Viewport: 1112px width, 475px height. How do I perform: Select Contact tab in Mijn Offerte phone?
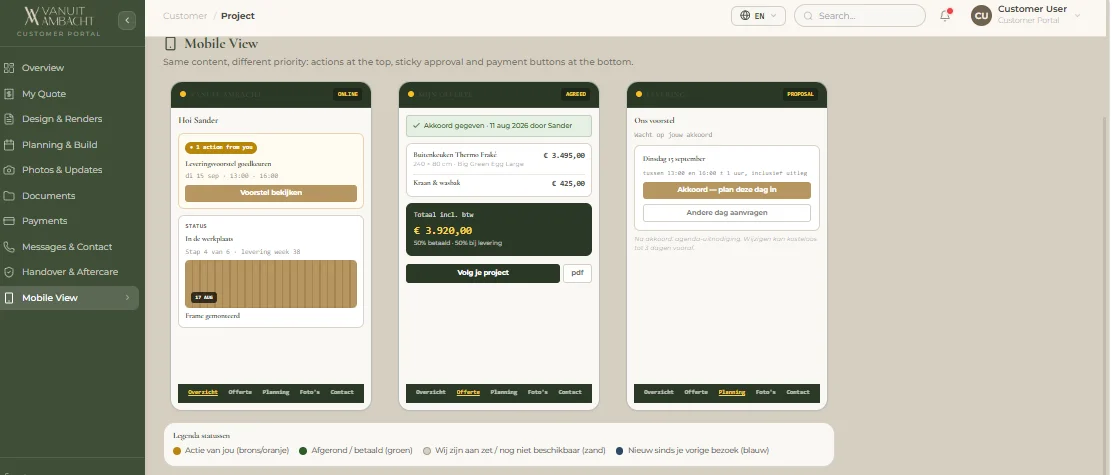[570, 392]
